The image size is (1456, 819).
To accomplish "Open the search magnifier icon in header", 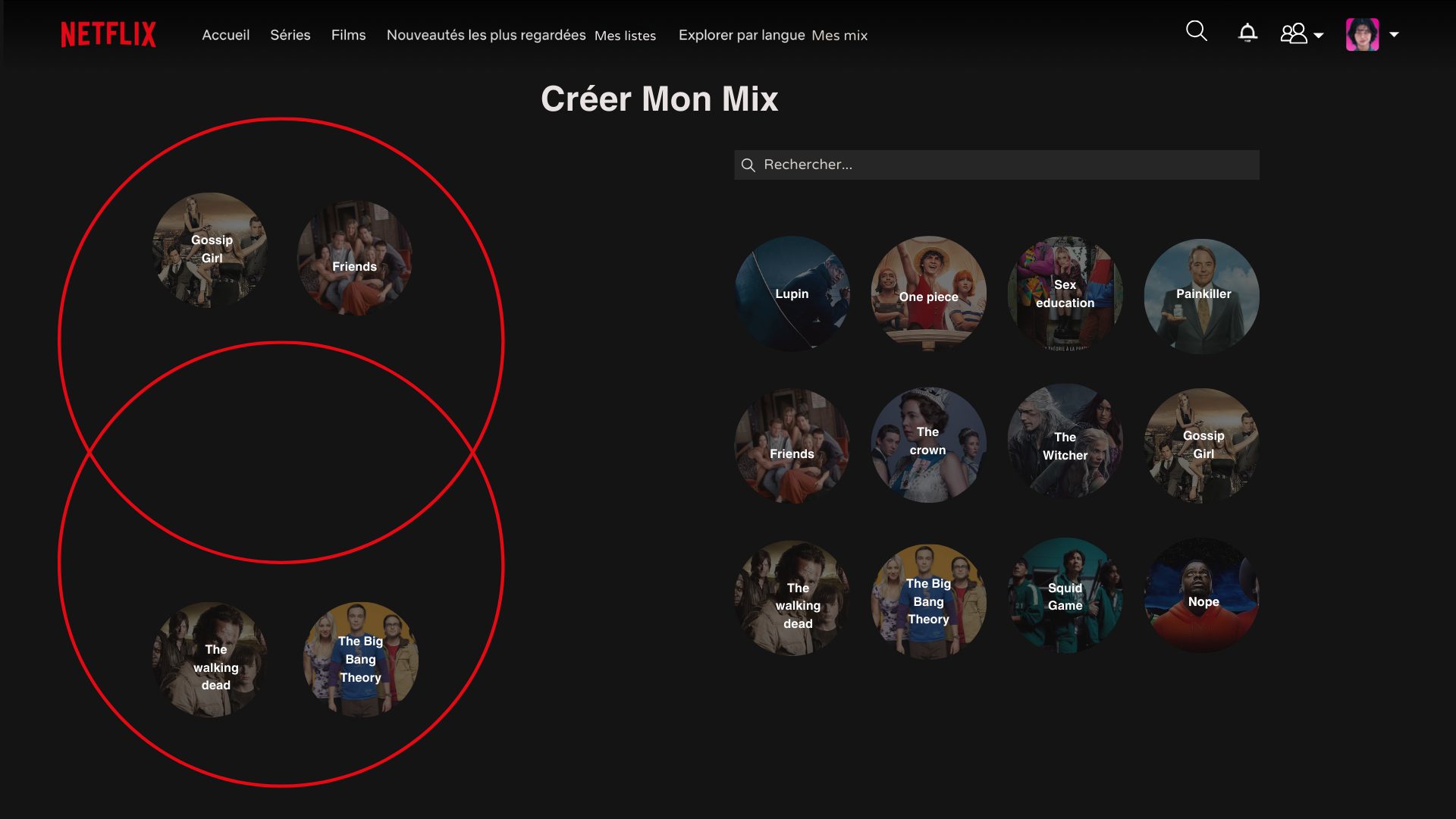I will (1196, 31).
